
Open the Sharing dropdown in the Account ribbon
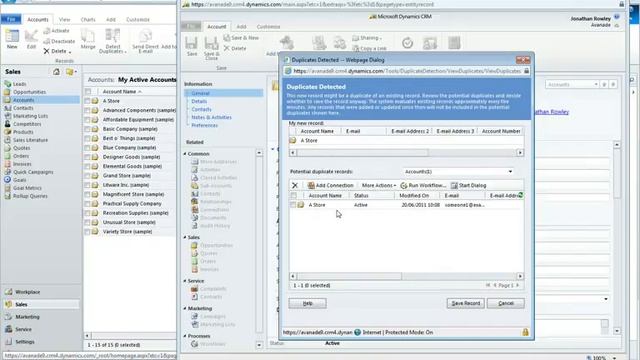367,38
